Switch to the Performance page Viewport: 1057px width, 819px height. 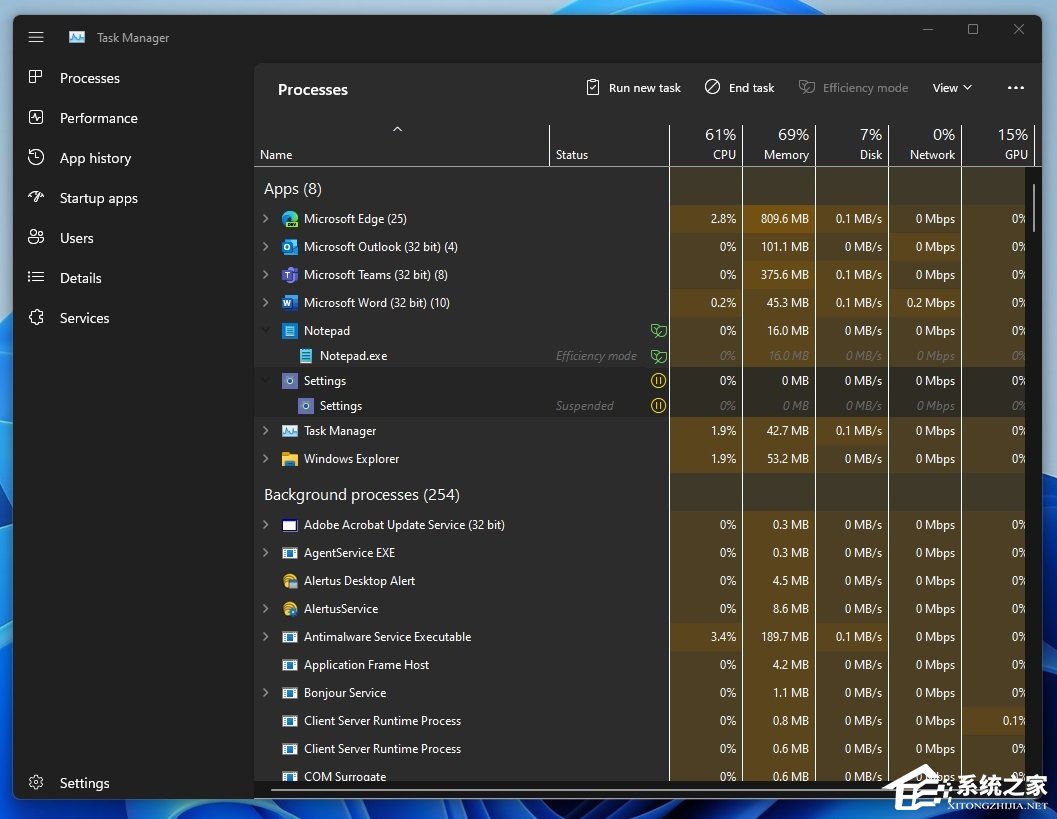pos(98,118)
